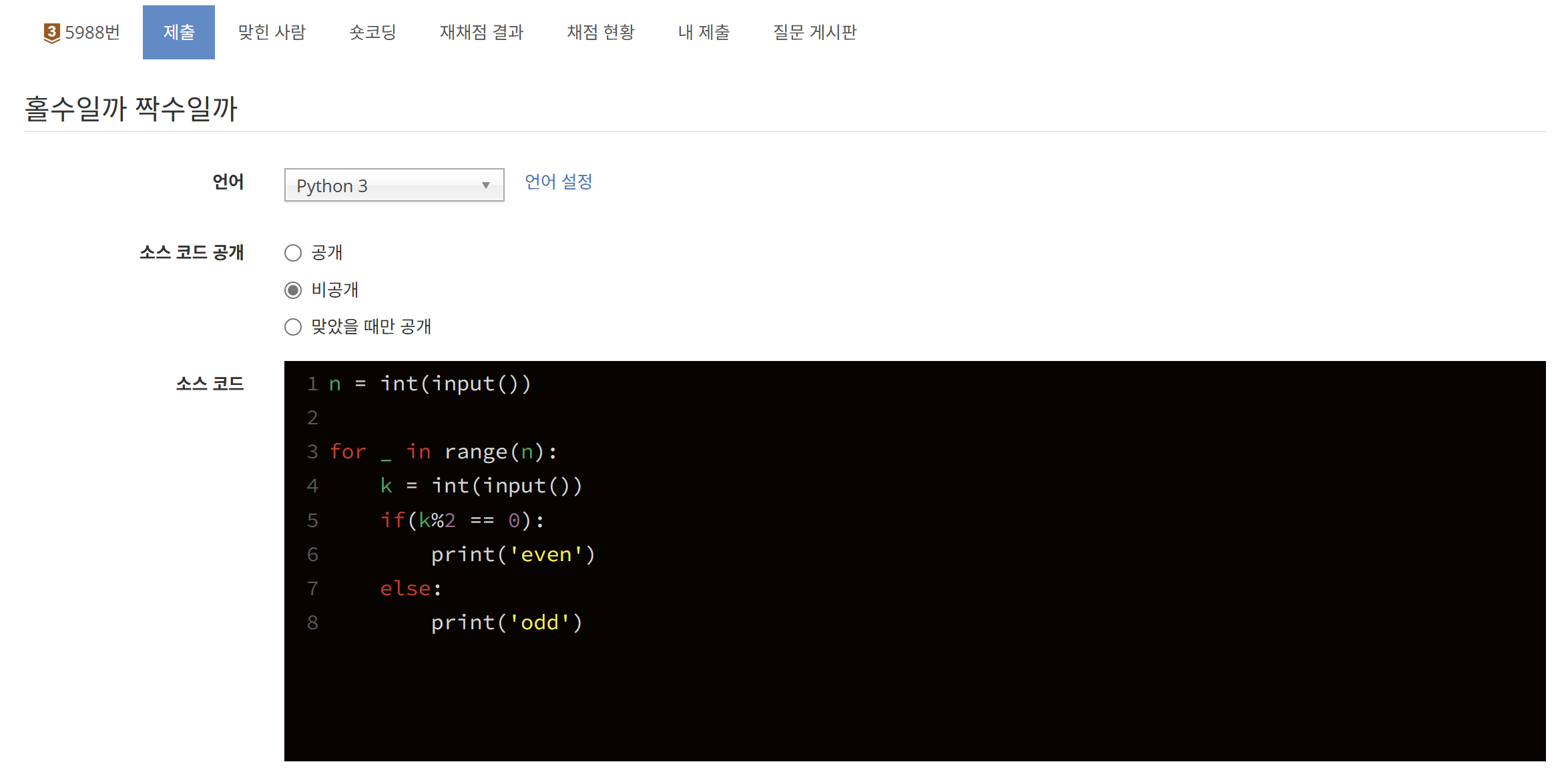Select the 비공개 radio button

(293, 290)
